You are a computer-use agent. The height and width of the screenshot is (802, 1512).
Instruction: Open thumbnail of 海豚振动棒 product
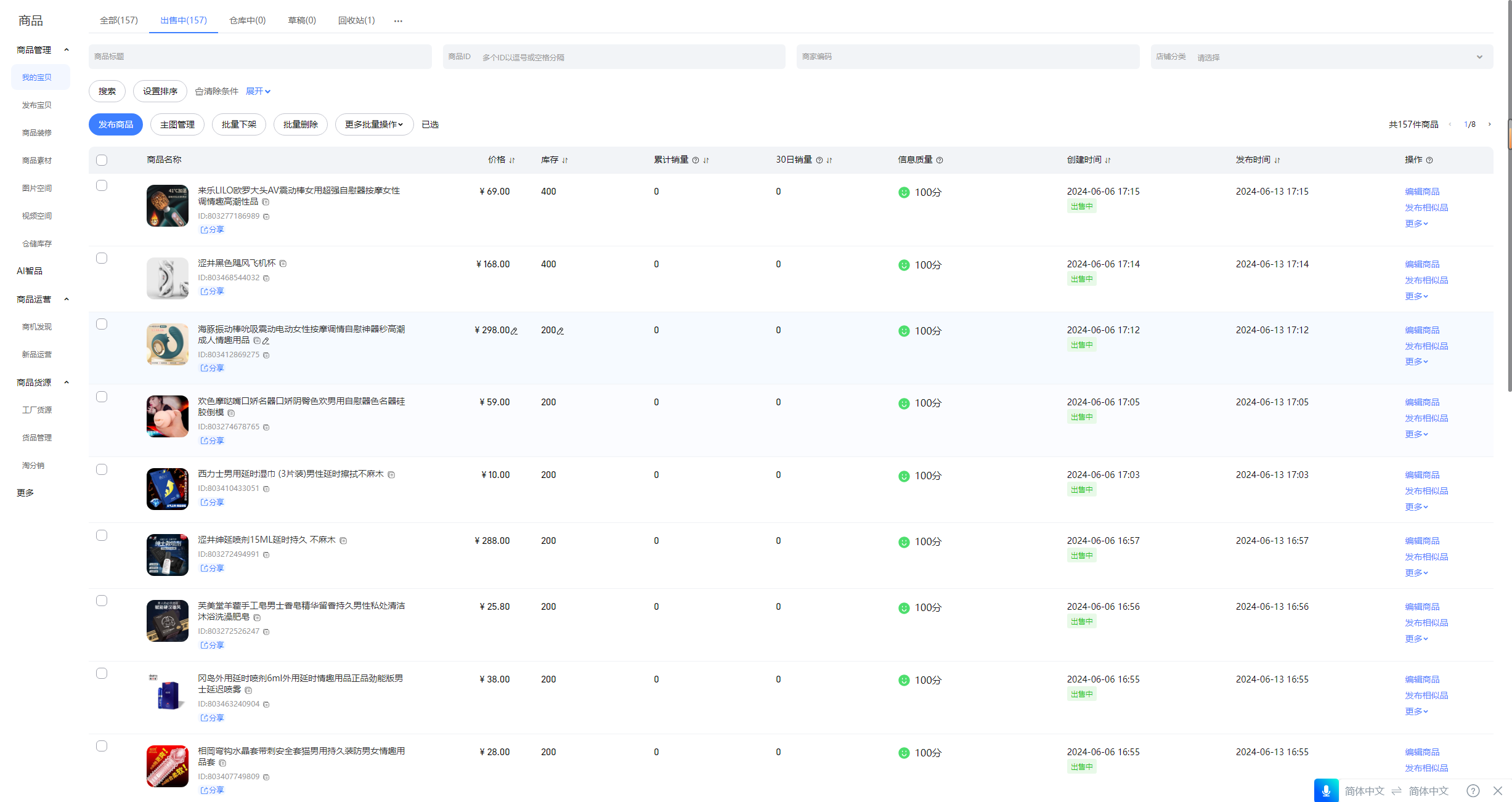click(168, 345)
